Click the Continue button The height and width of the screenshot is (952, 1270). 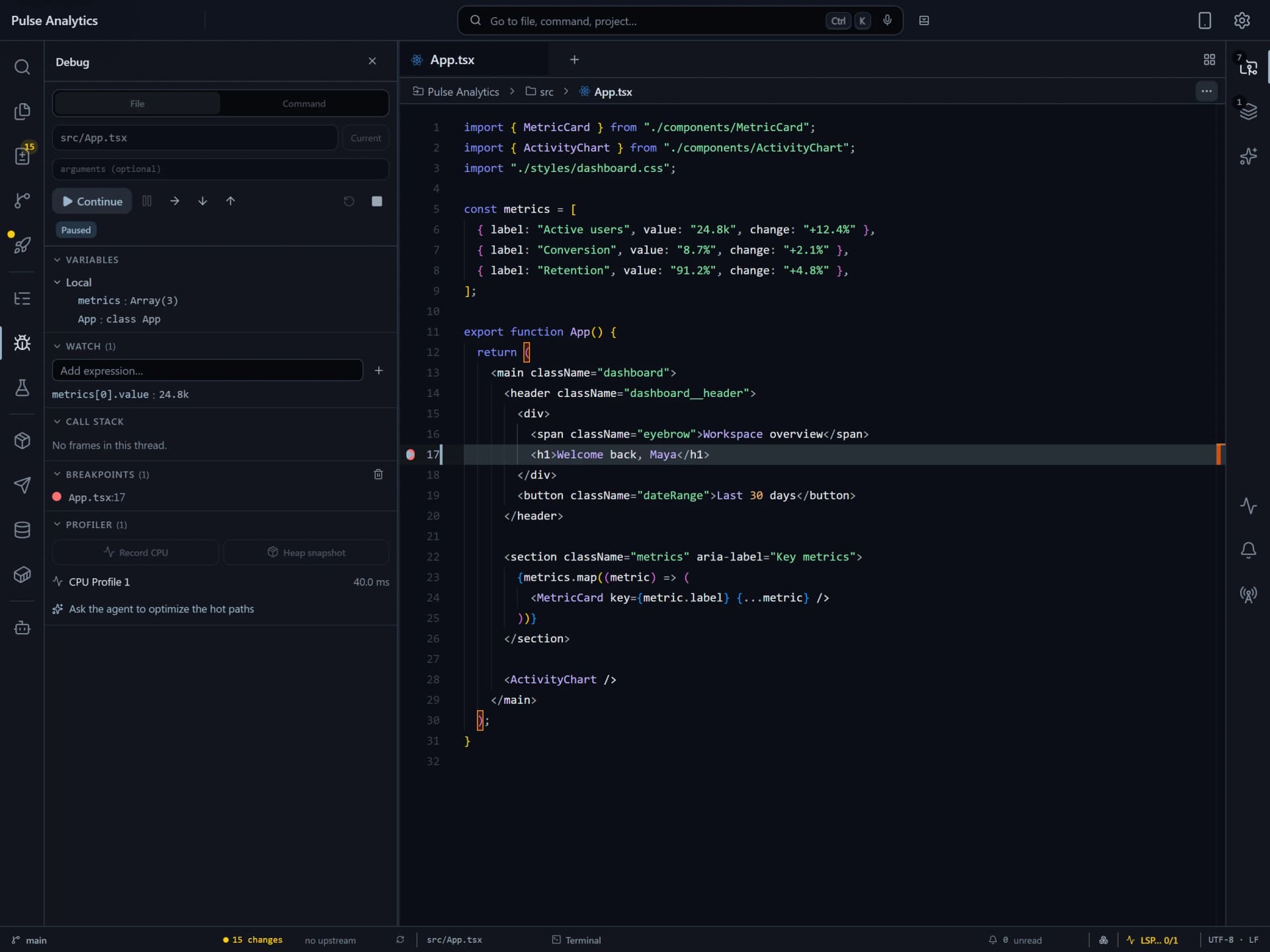pyautogui.click(x=92, y=201)
